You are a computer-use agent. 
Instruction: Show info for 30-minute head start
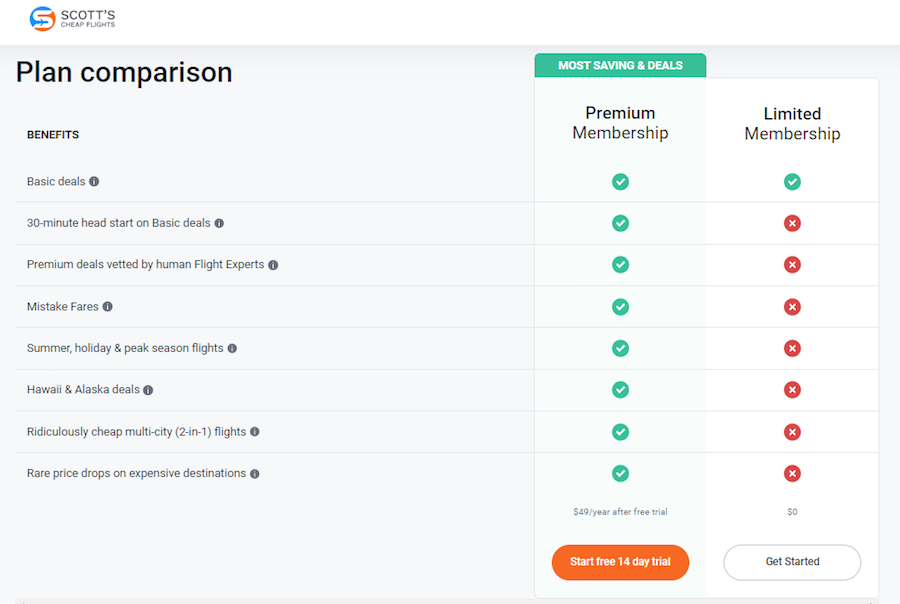pos(219,223)
